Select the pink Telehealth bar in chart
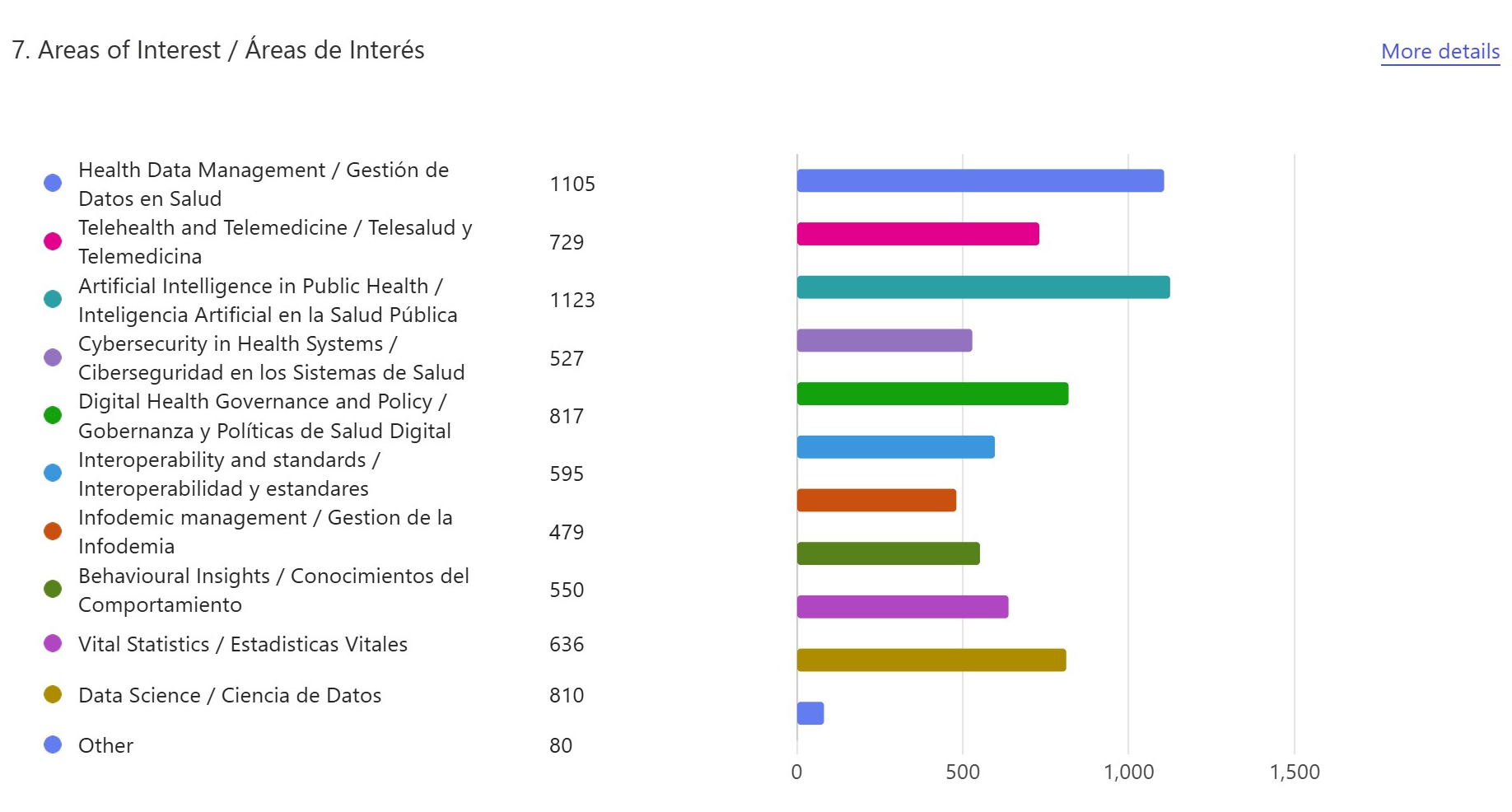The height and width of the screenshot is (812, 1512). tap(917, 234)
